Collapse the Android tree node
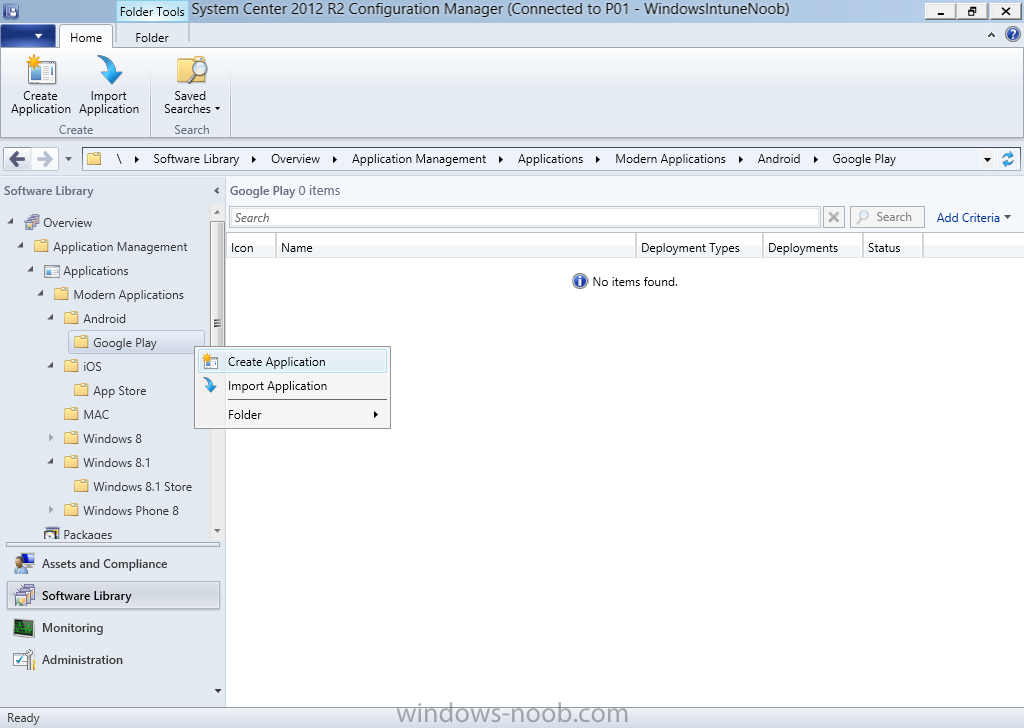1024x728 pixels. pyautogui.click(x=51, y=318)
